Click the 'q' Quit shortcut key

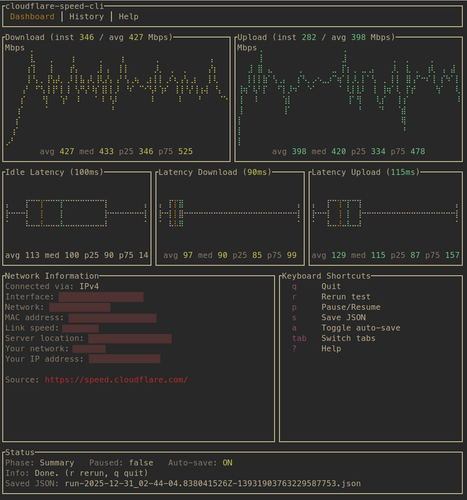[294, 286]
